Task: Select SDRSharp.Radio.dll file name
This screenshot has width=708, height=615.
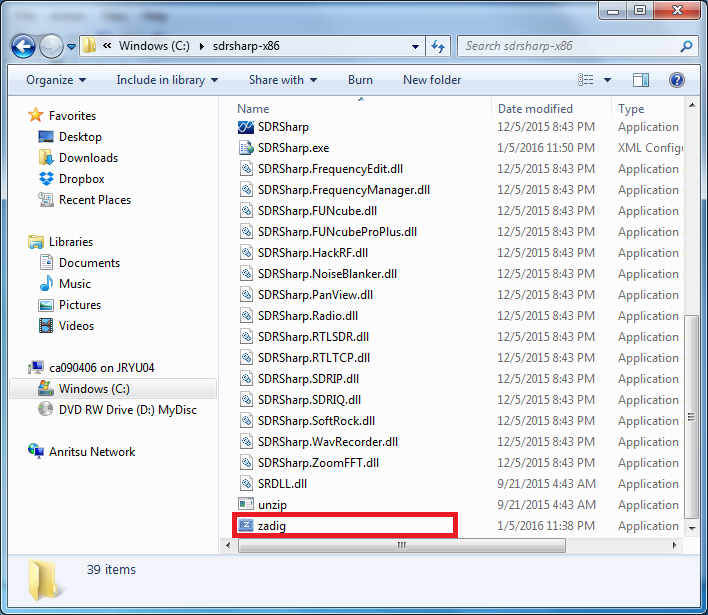Action: click(307, 316)
